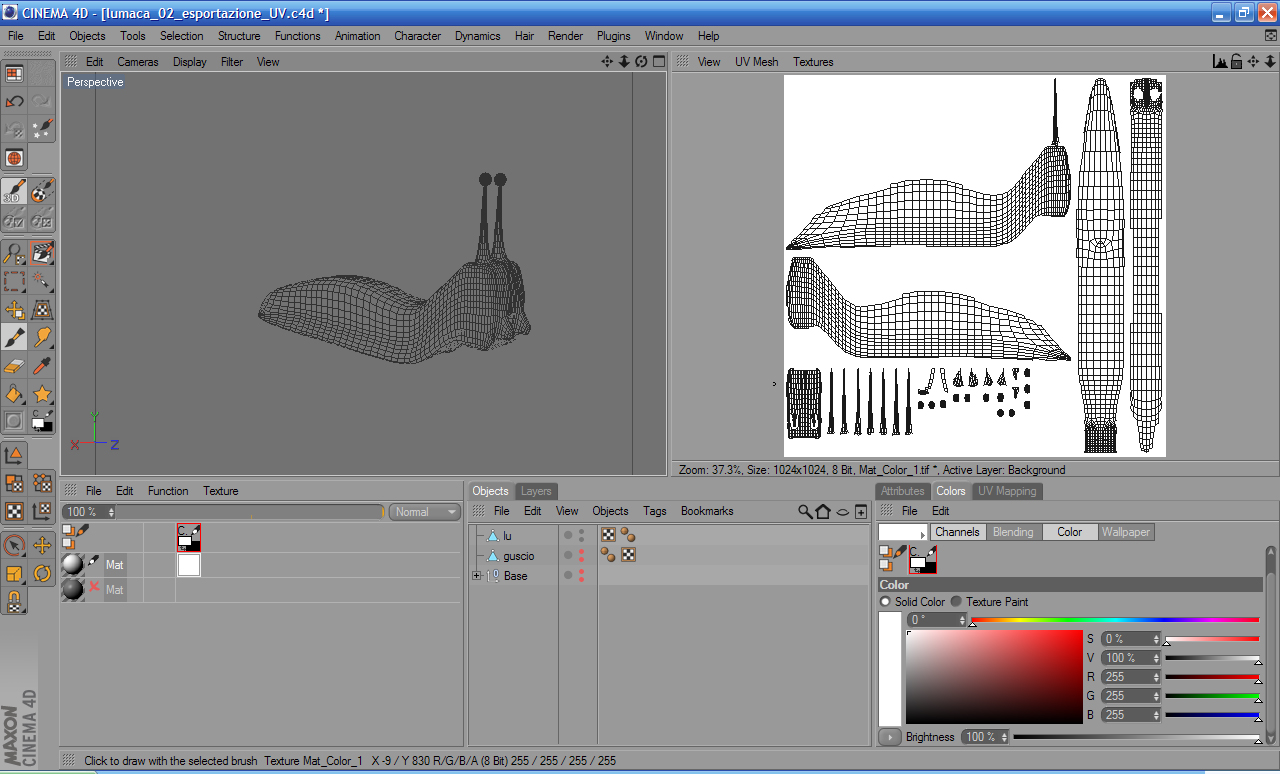Click on the rainbow hue slider
Viewport: 1280px width, 774px height.
click(1114, 620)
